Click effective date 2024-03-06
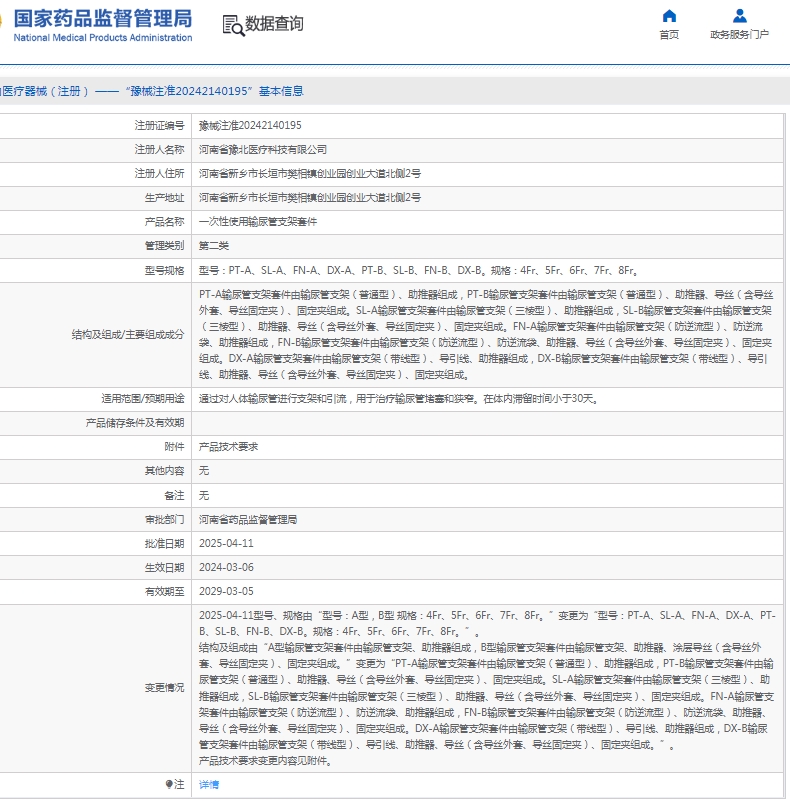Viewport: 790px width, 802px height. pos(226,568)
